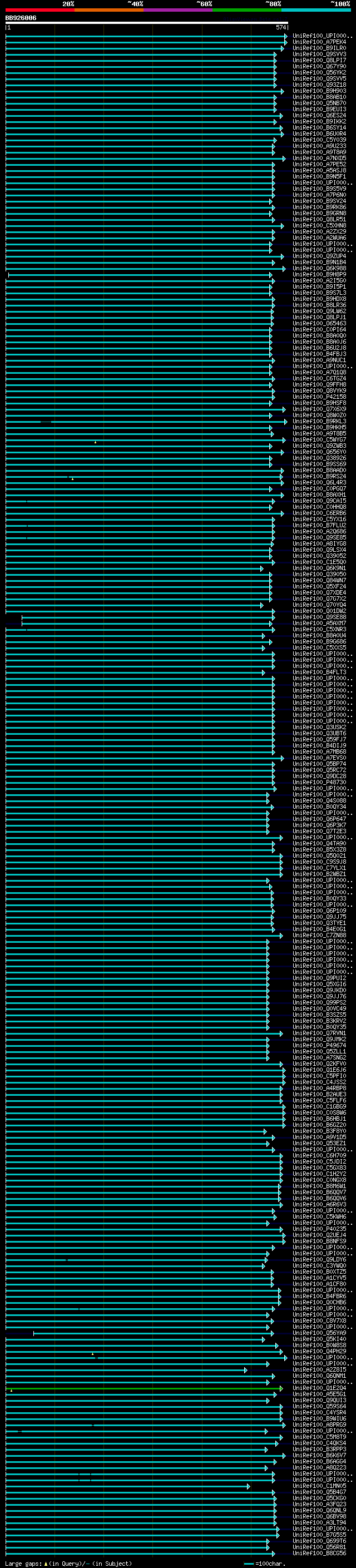Click the BB926006 query name
The image size is (356, 1568).
[21, 18]
